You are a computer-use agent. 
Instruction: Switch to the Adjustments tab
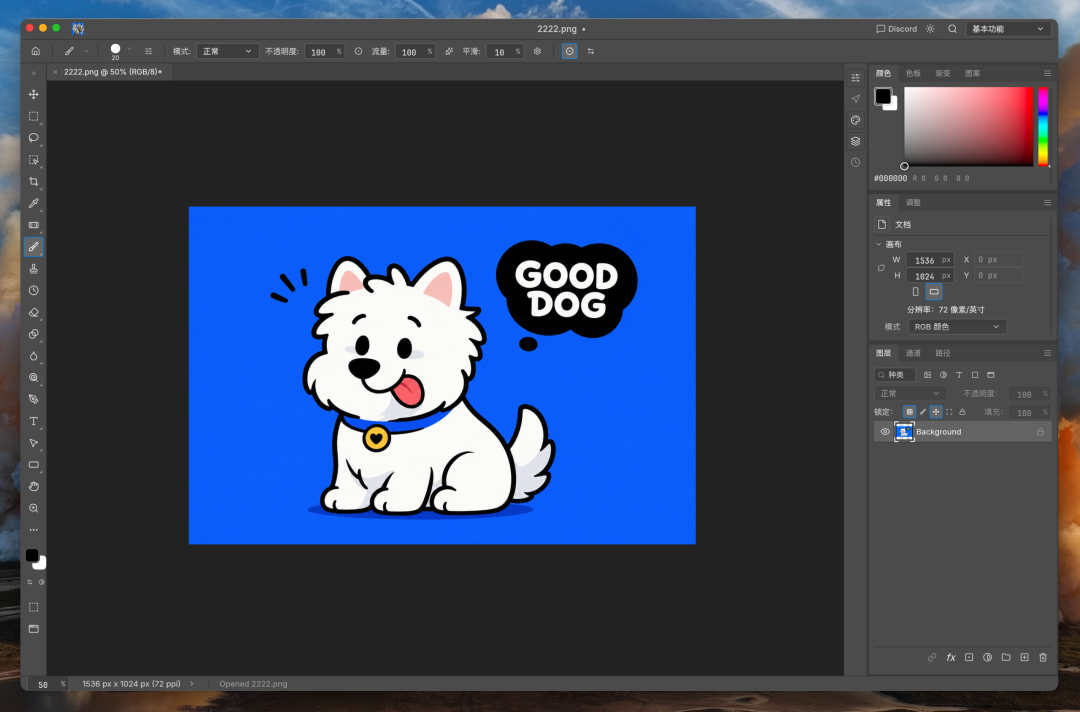pos(913,202)
